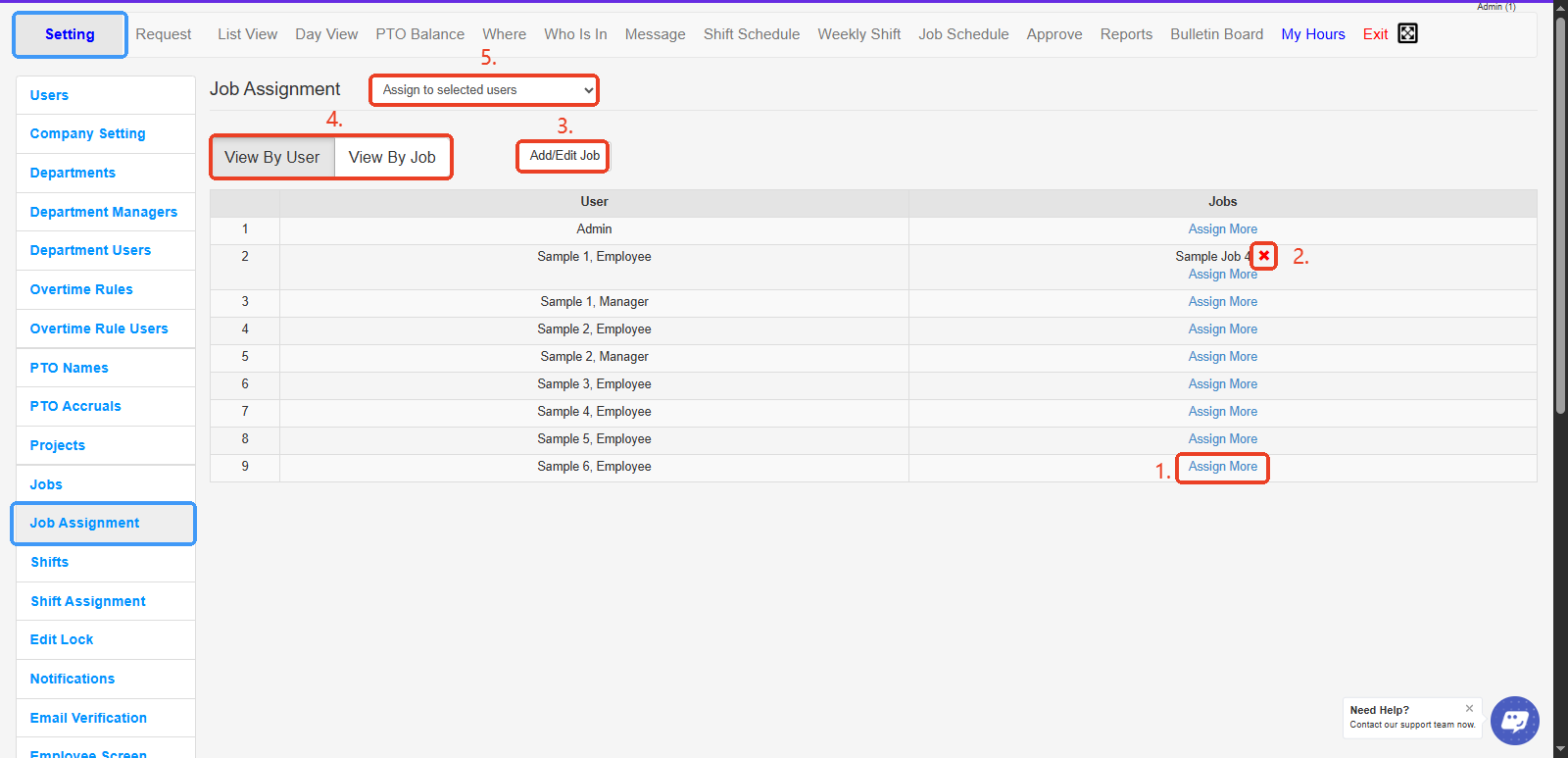The height and width of the screenshot is (758, 1568).
Task: Click Assign More for Sample 6, Employee
Action: (1222, 467)
